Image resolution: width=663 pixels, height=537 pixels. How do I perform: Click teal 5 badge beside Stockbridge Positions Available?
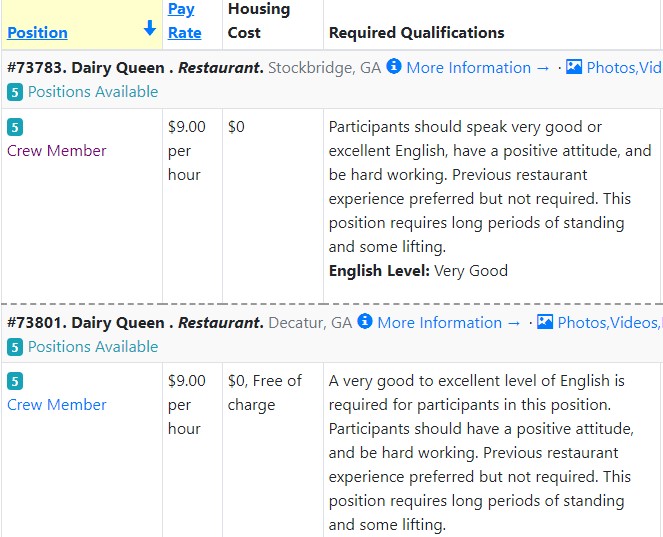(15, 92)
